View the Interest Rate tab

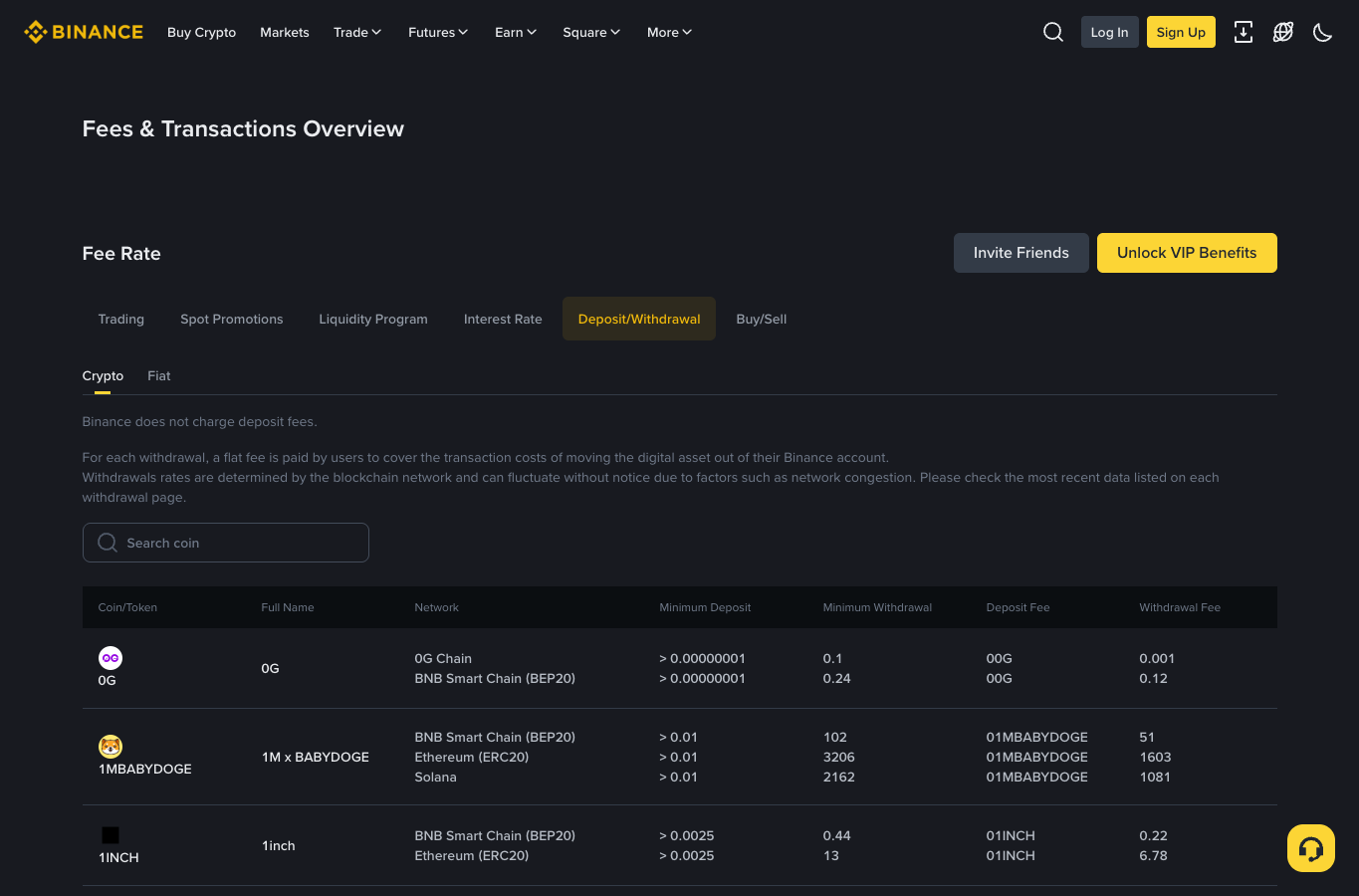click(503, 319)
